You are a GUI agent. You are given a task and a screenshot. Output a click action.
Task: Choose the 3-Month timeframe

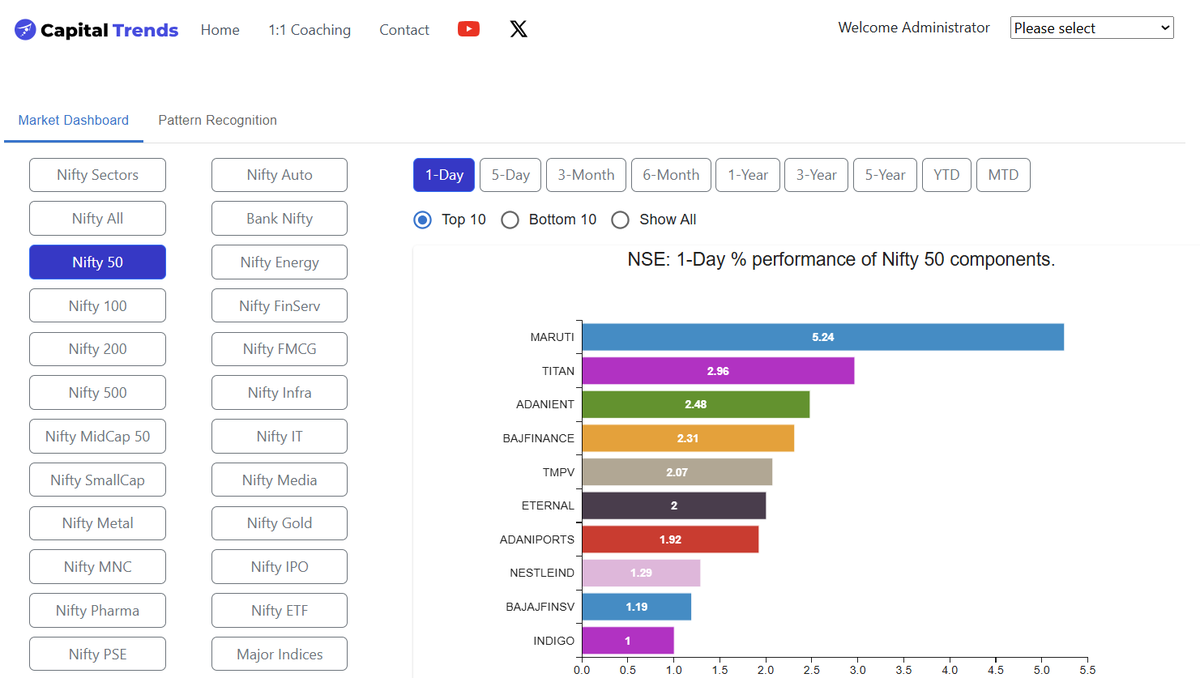point(586,175)
